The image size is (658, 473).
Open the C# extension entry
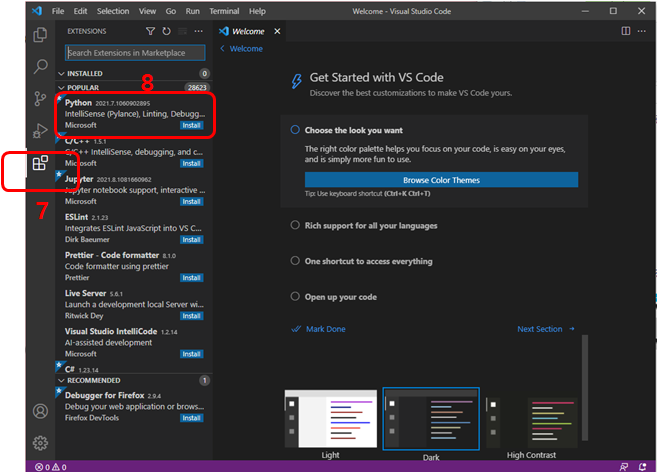click(x=134, y=368)
